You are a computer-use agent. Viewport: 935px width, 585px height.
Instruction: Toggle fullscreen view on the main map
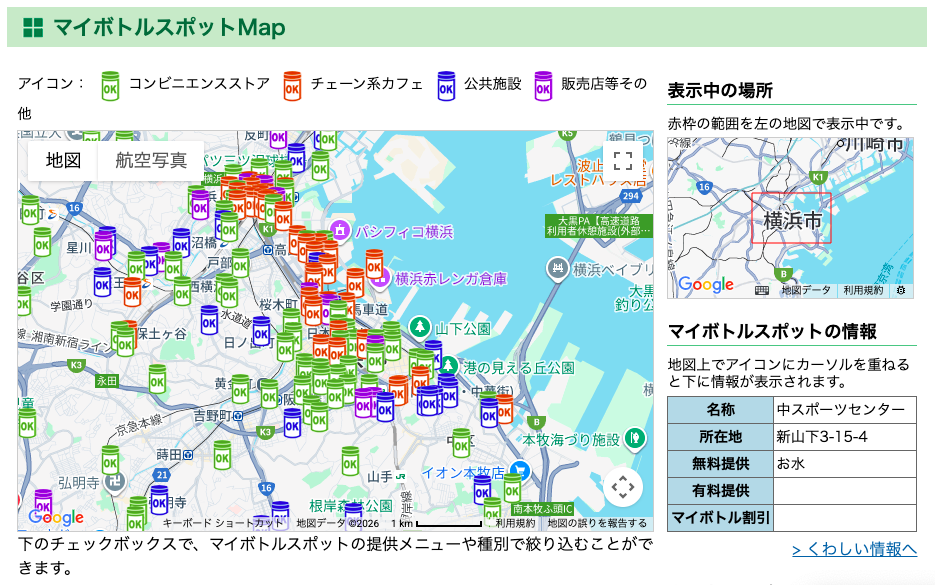point(623,162)
